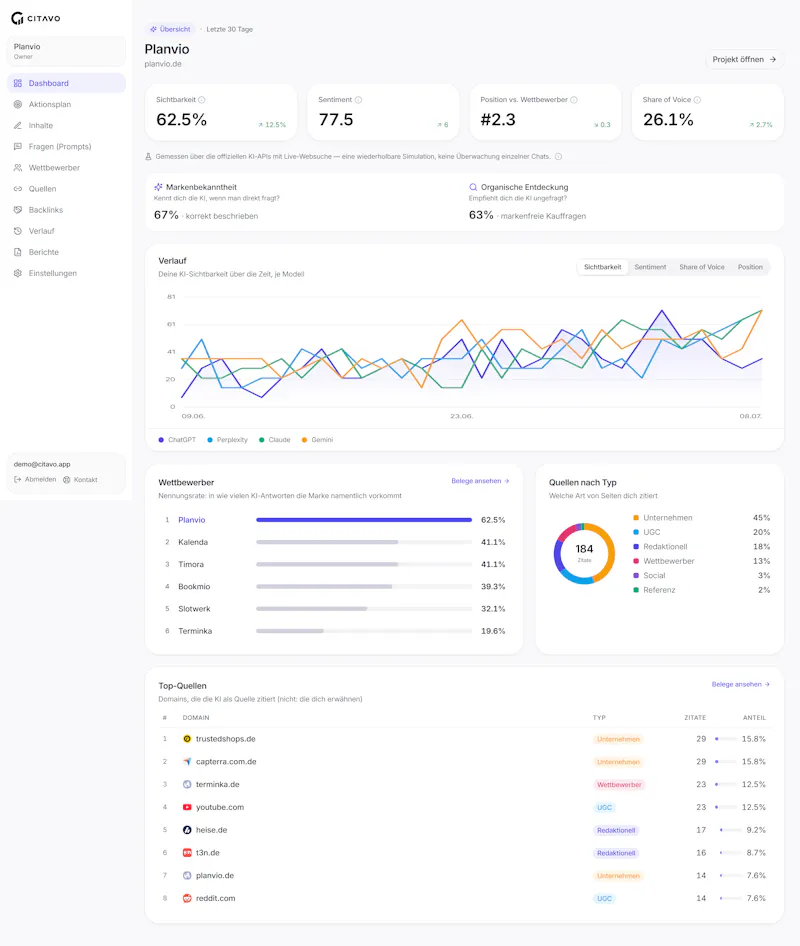Open Aktionsplan in the sidebar
Image resolution: width=800 pixels, height=946 pixels.
66,104
